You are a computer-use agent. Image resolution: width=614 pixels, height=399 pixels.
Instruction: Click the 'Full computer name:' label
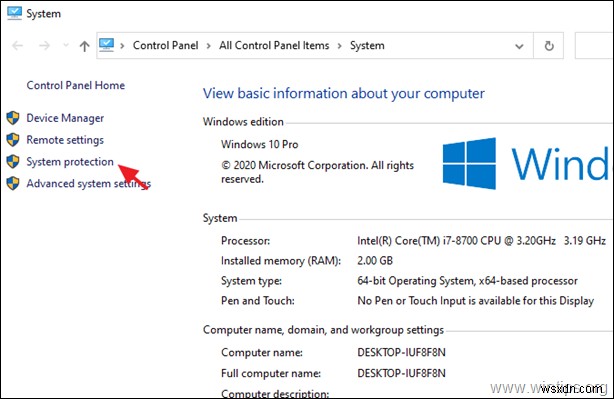271,373
